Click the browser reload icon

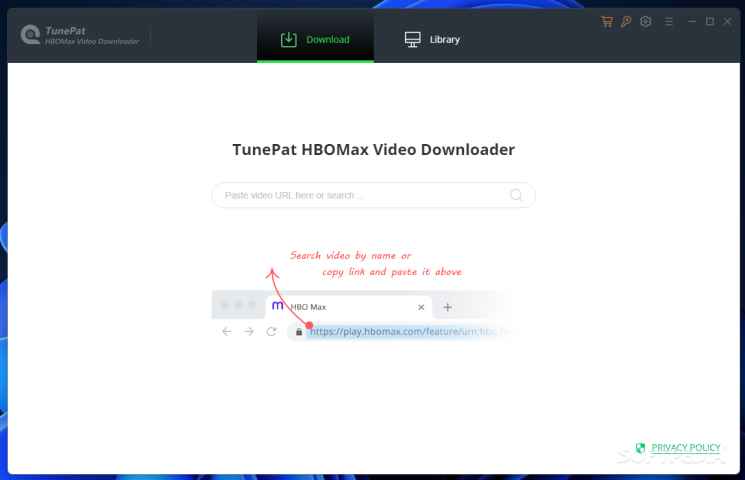click(271, 331)
